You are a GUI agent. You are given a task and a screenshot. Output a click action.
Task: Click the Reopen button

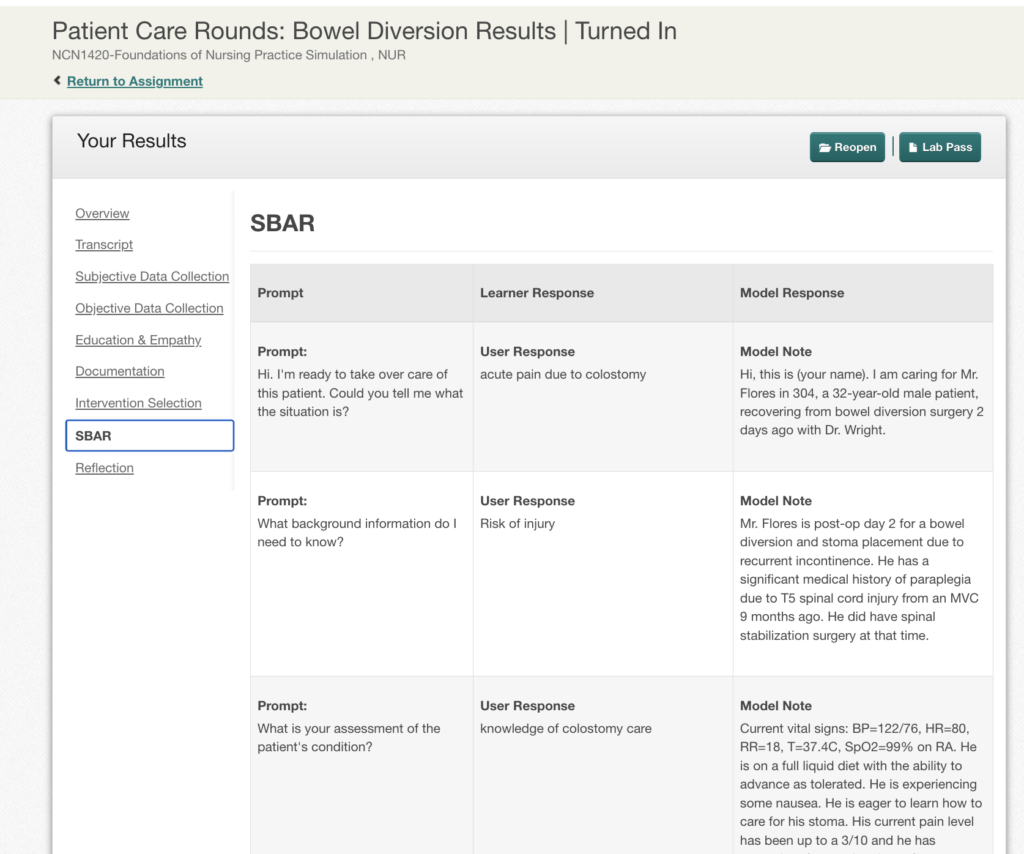point(847,147)
